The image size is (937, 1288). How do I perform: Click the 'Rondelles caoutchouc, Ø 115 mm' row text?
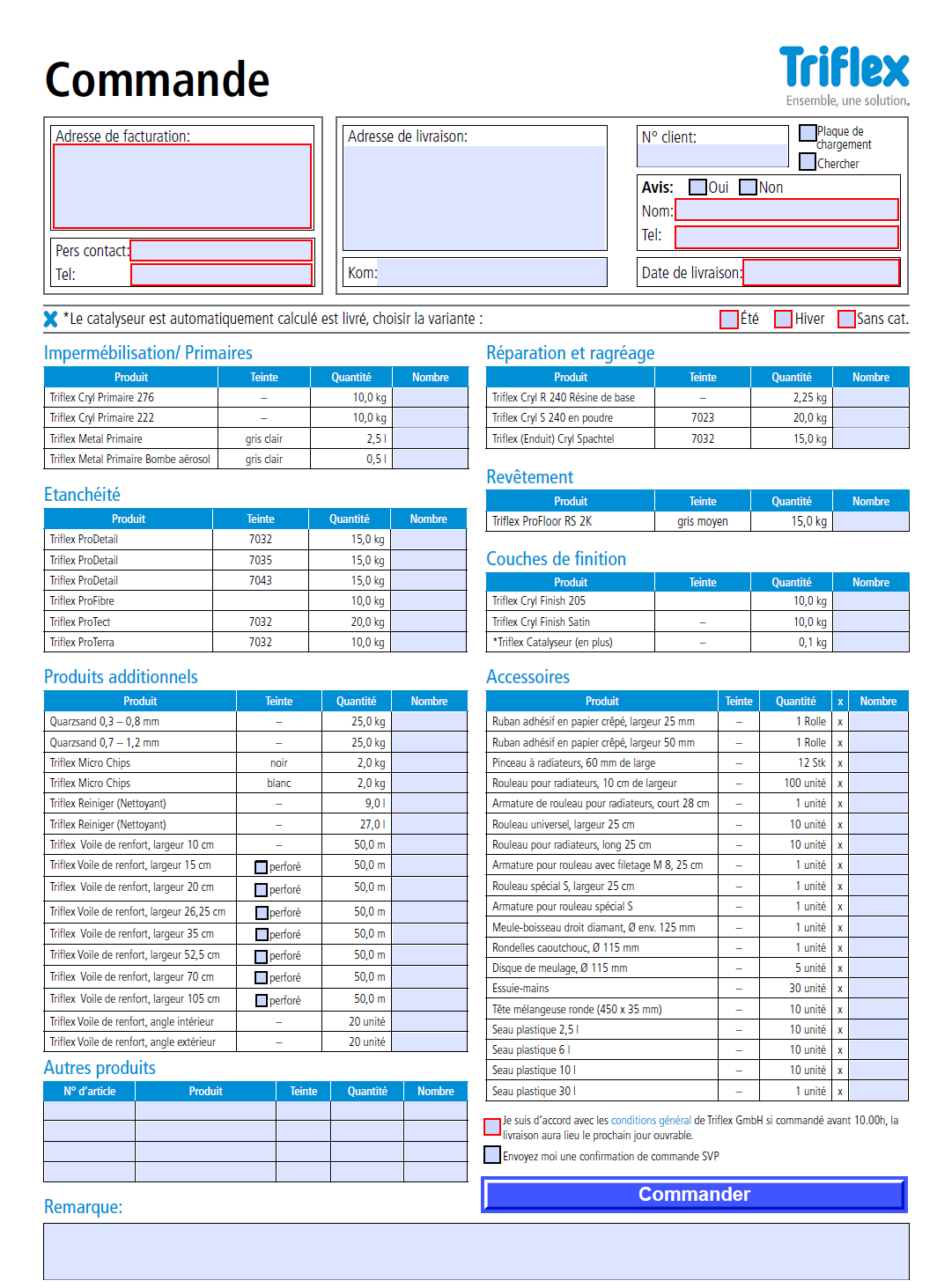(x=565, y=948)
